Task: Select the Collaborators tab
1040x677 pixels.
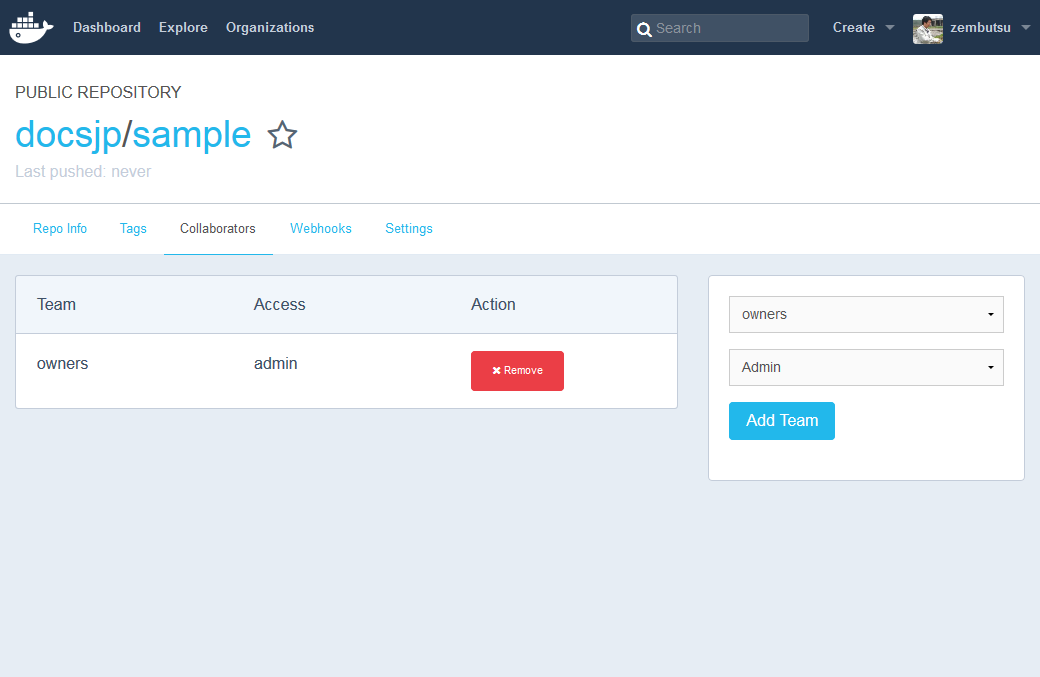Action: [x=218, y=228]
